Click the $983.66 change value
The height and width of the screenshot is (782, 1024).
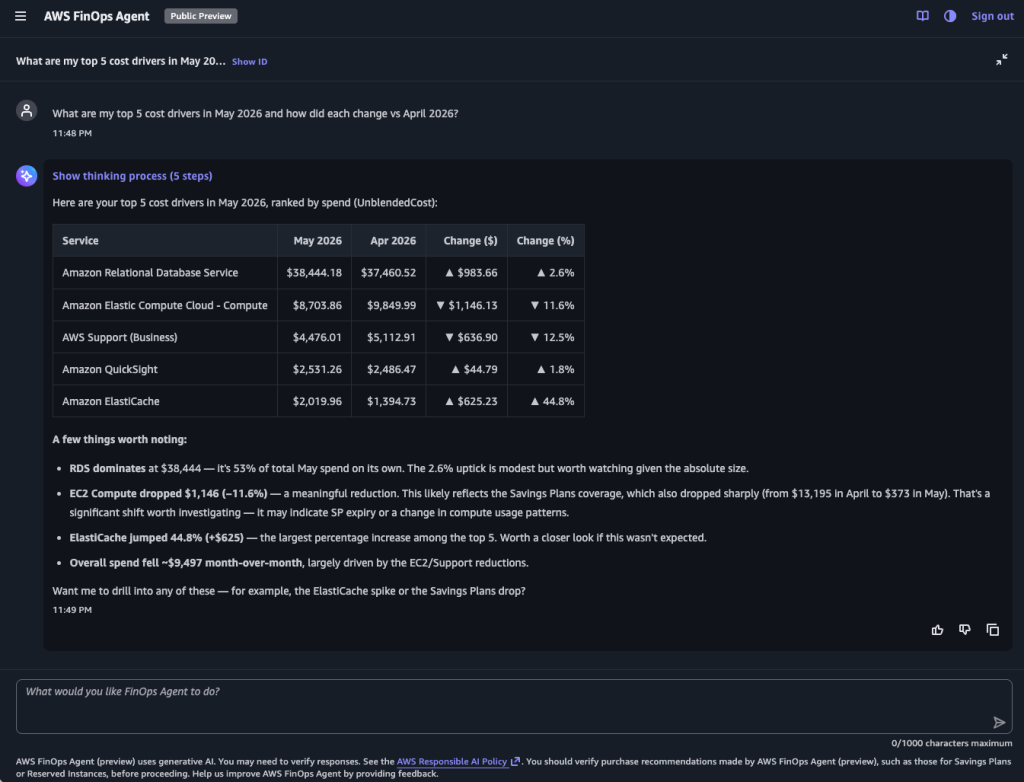click(471, 272)
